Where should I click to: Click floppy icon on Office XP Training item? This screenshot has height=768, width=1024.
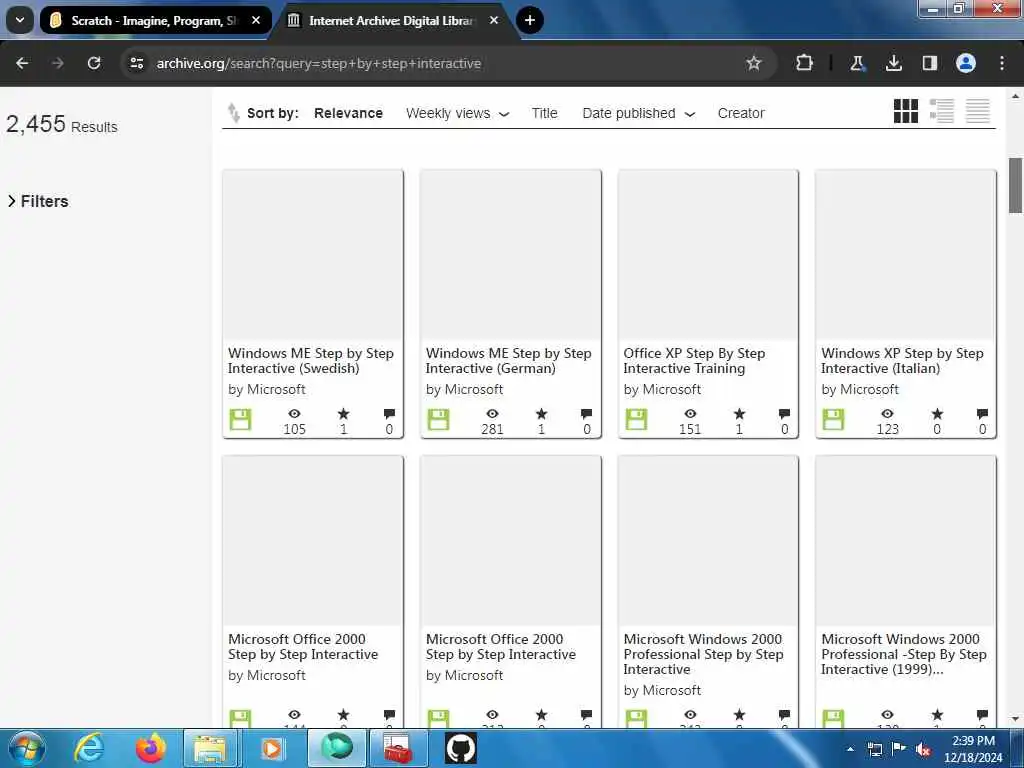pos(636,419)
